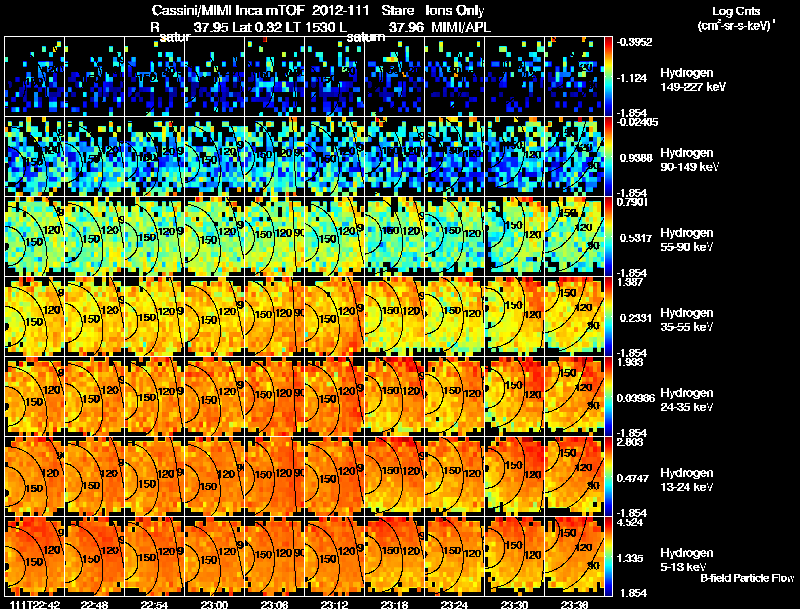
Task: Open the 24-35 keV image at 23:06
Action: tap(274, 397)
